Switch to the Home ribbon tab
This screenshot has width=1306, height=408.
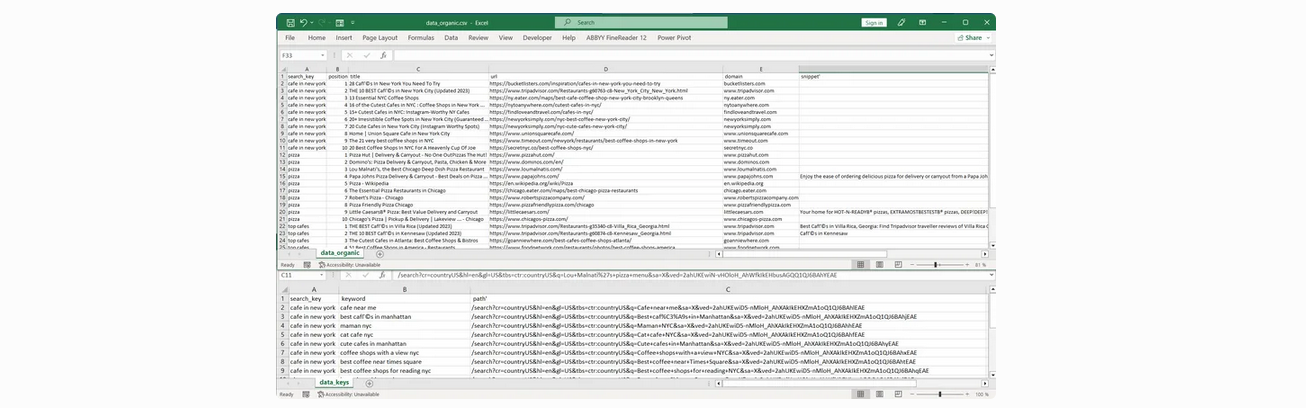click(x=316, y=38)
